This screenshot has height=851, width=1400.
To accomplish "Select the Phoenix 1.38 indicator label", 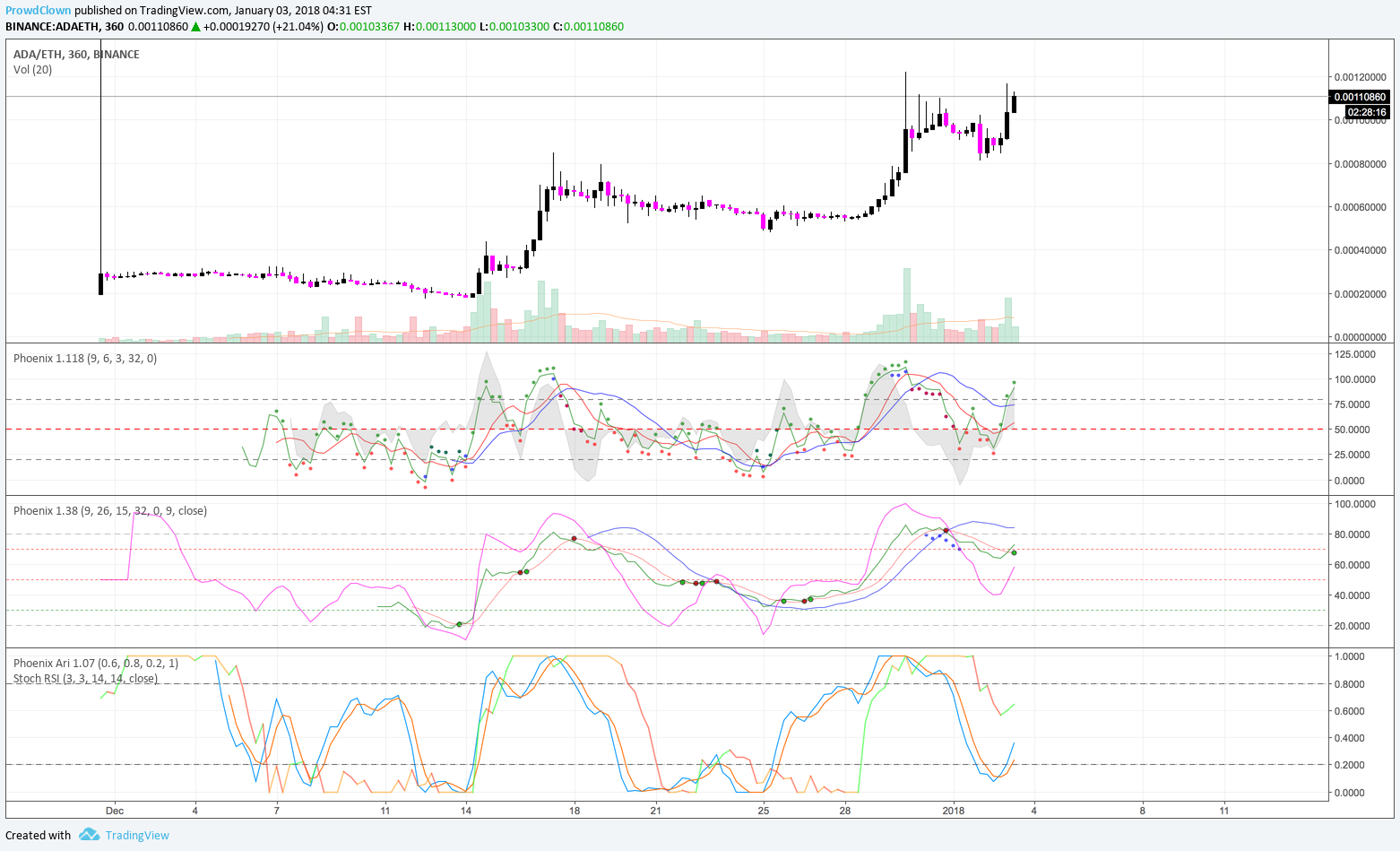I will coord(110,510).
